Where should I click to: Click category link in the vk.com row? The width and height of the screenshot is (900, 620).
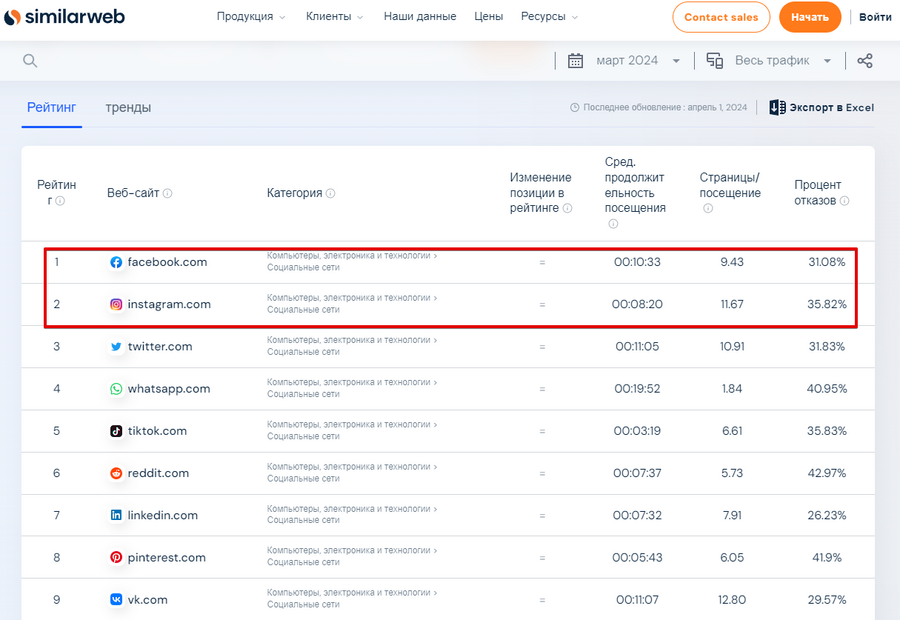(352, 599)
